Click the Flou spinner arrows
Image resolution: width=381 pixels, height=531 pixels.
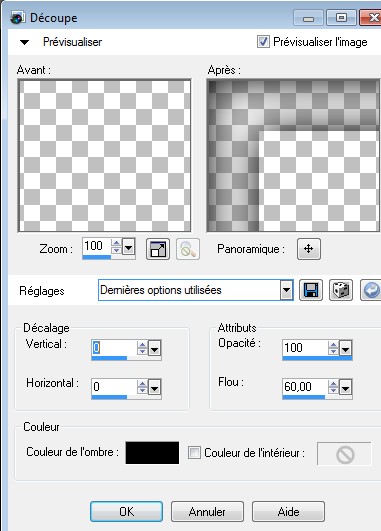click(333, 387)
